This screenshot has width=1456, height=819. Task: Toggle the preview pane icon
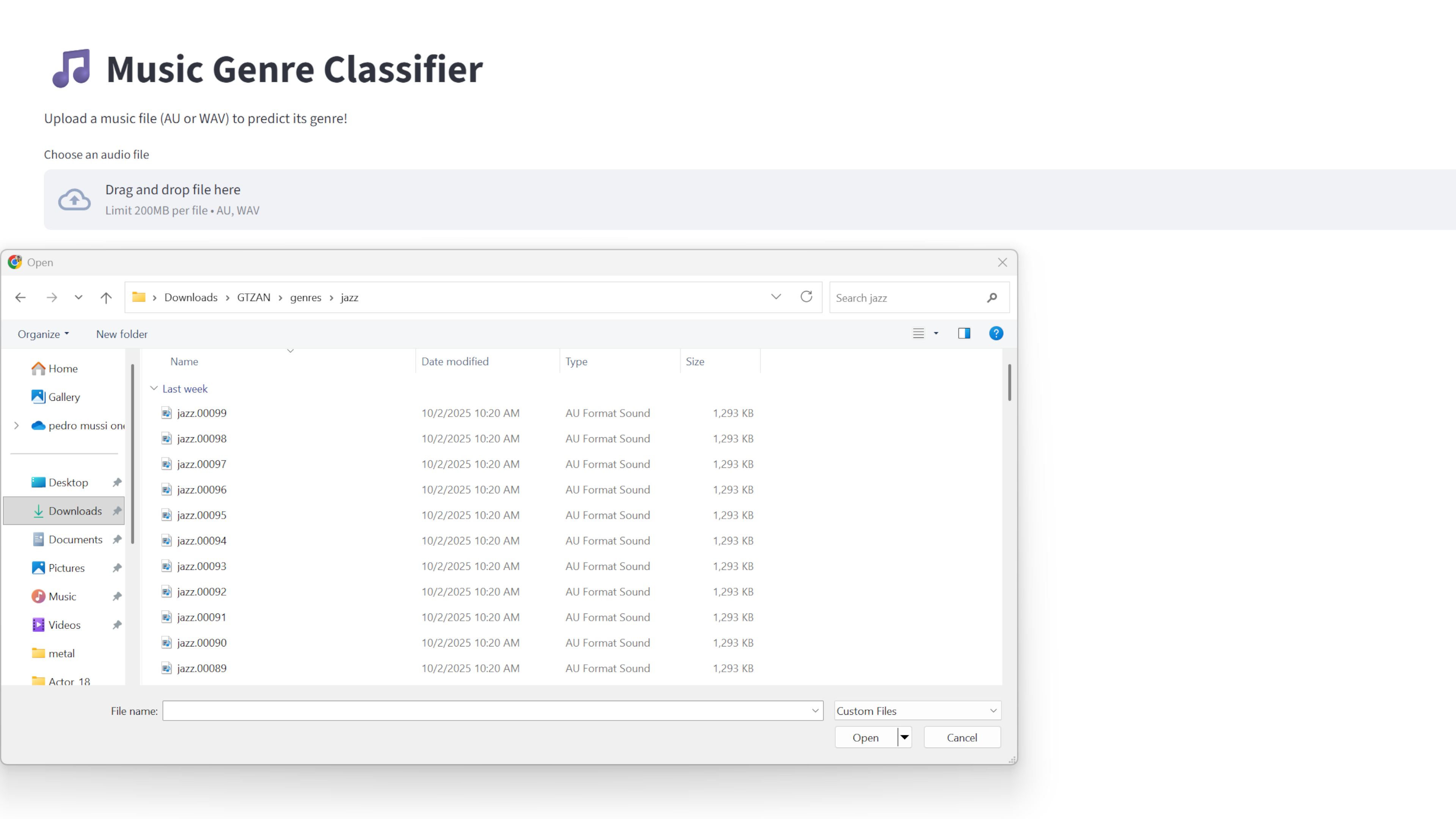[964, 334]
